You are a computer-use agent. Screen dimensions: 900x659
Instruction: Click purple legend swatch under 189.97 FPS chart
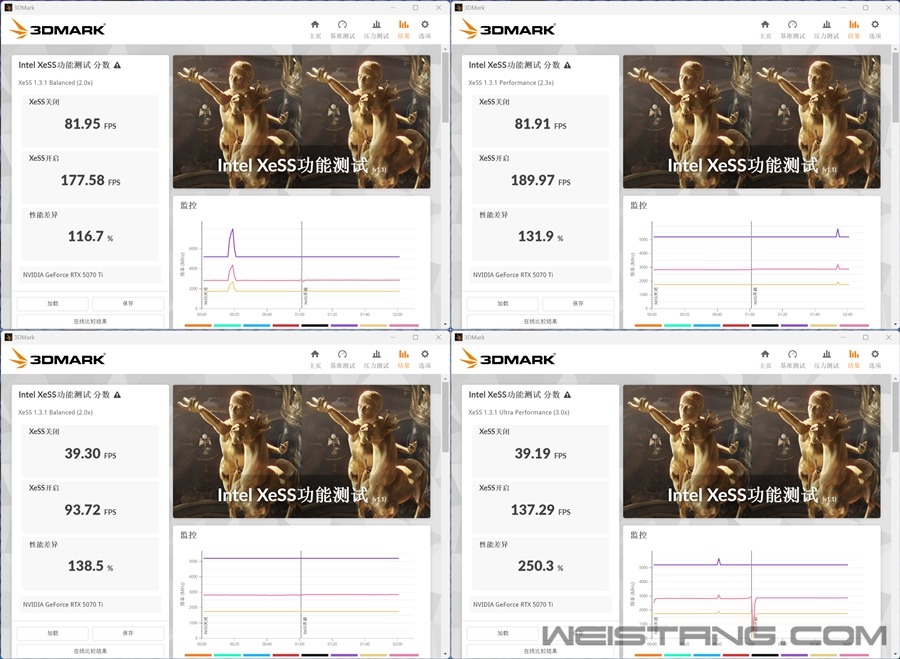click(x=794, y=325)
